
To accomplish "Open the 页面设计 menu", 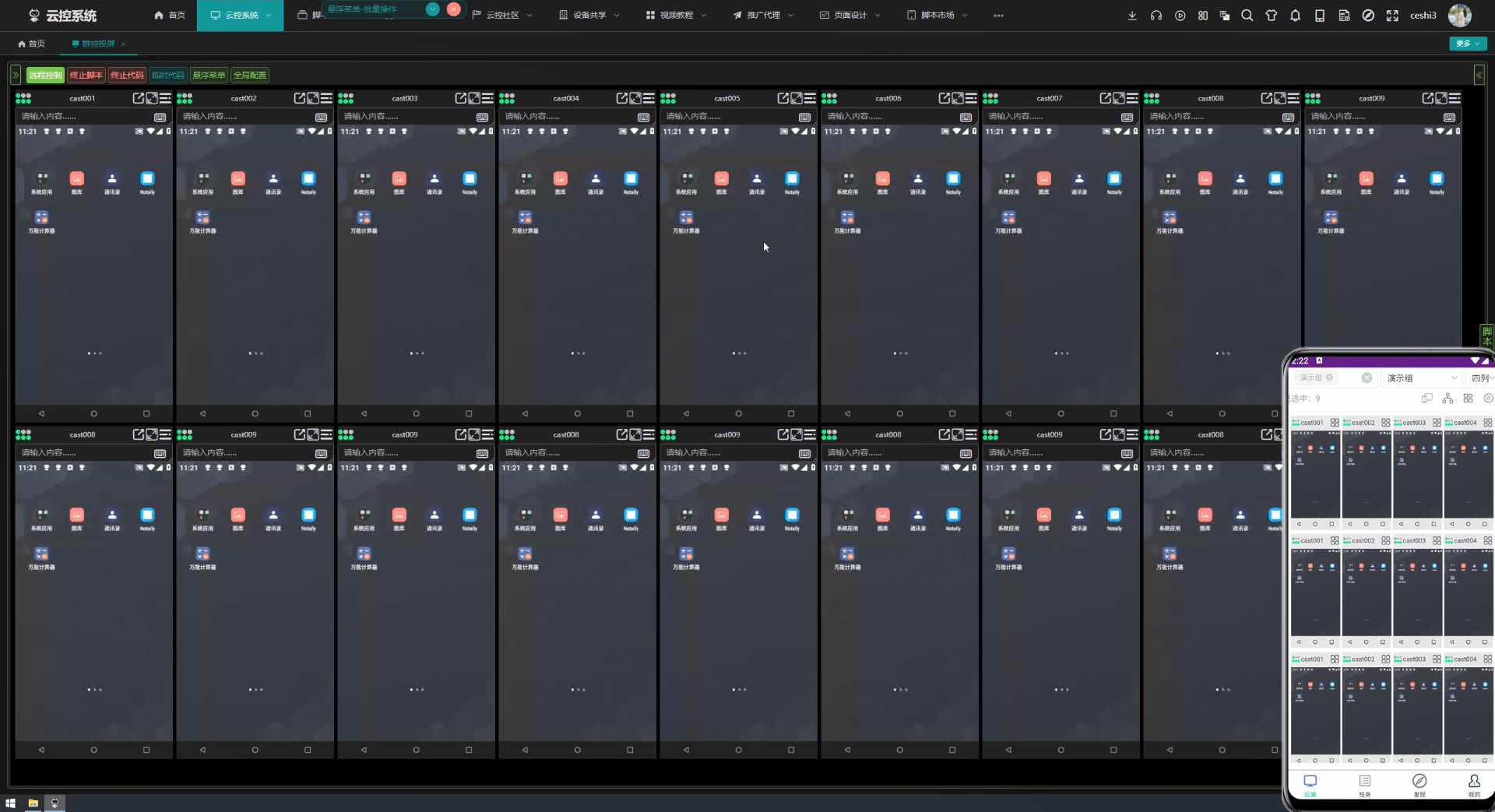I will [850, 16].
